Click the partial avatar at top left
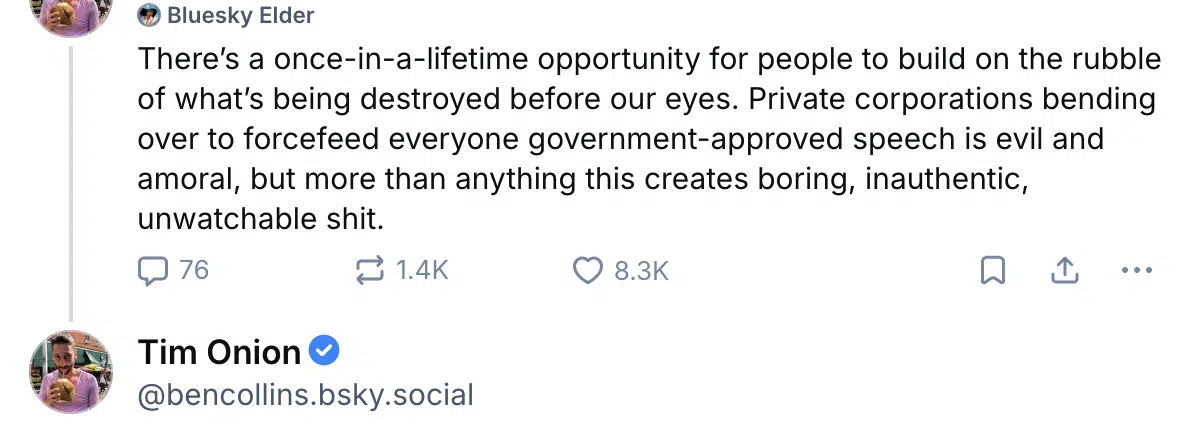 (70, 10)
